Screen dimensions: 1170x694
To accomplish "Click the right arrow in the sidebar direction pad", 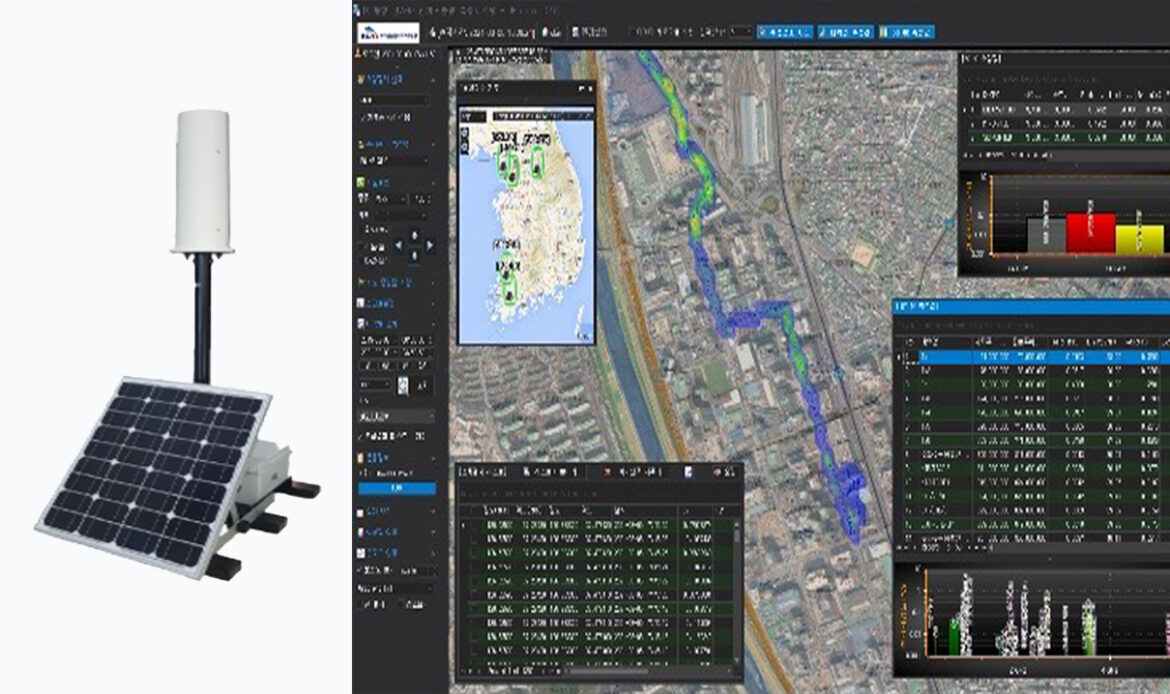I will click(430, 245).
